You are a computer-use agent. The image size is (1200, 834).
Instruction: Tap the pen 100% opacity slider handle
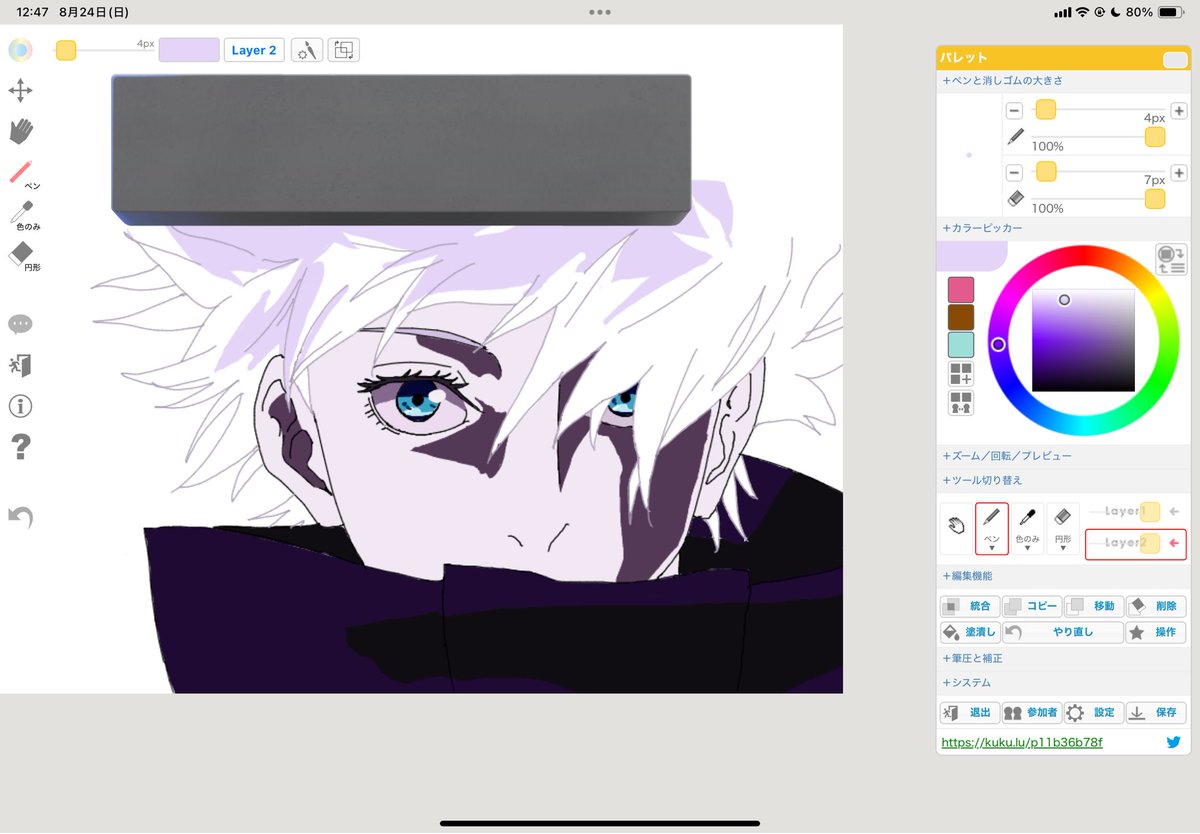click(x=1155, y=137)
